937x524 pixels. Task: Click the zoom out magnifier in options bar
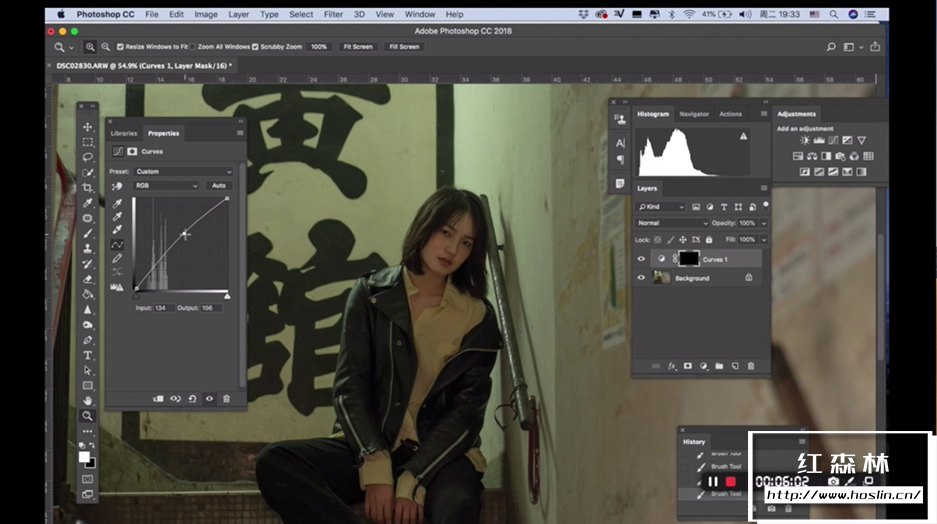pyautogui.click(x=105, y=47)
